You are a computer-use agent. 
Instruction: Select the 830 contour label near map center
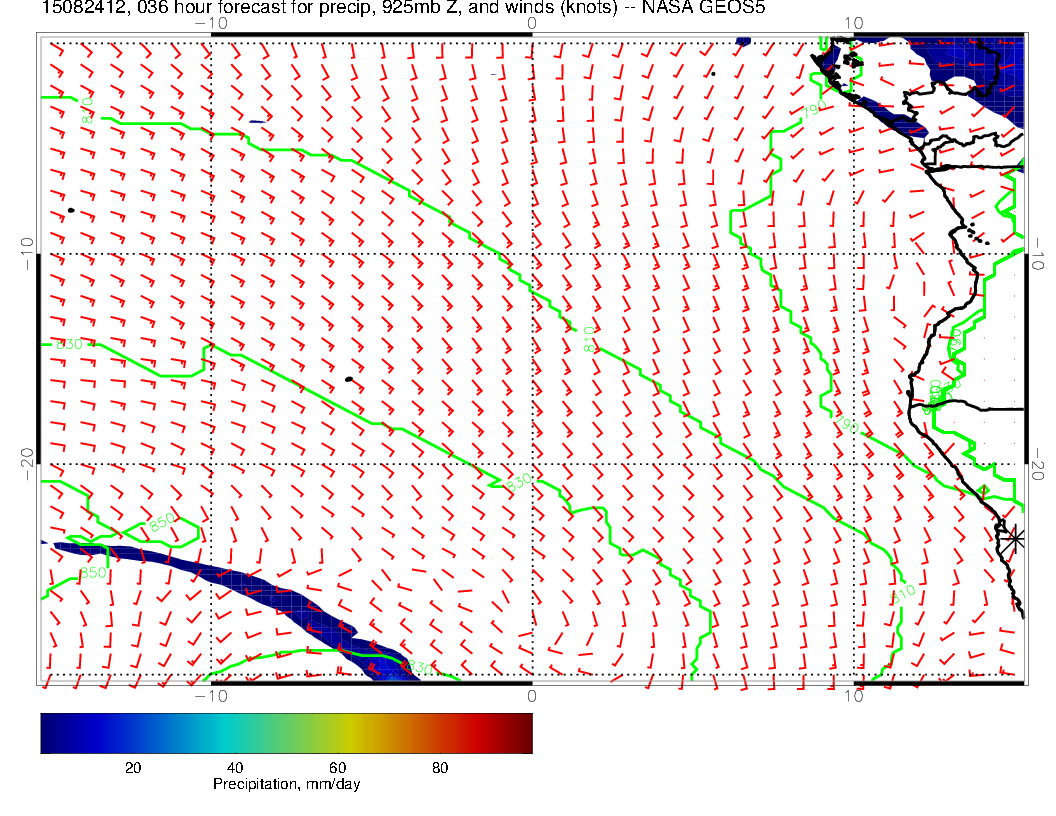pyautogui.click(x=519, y=482)
